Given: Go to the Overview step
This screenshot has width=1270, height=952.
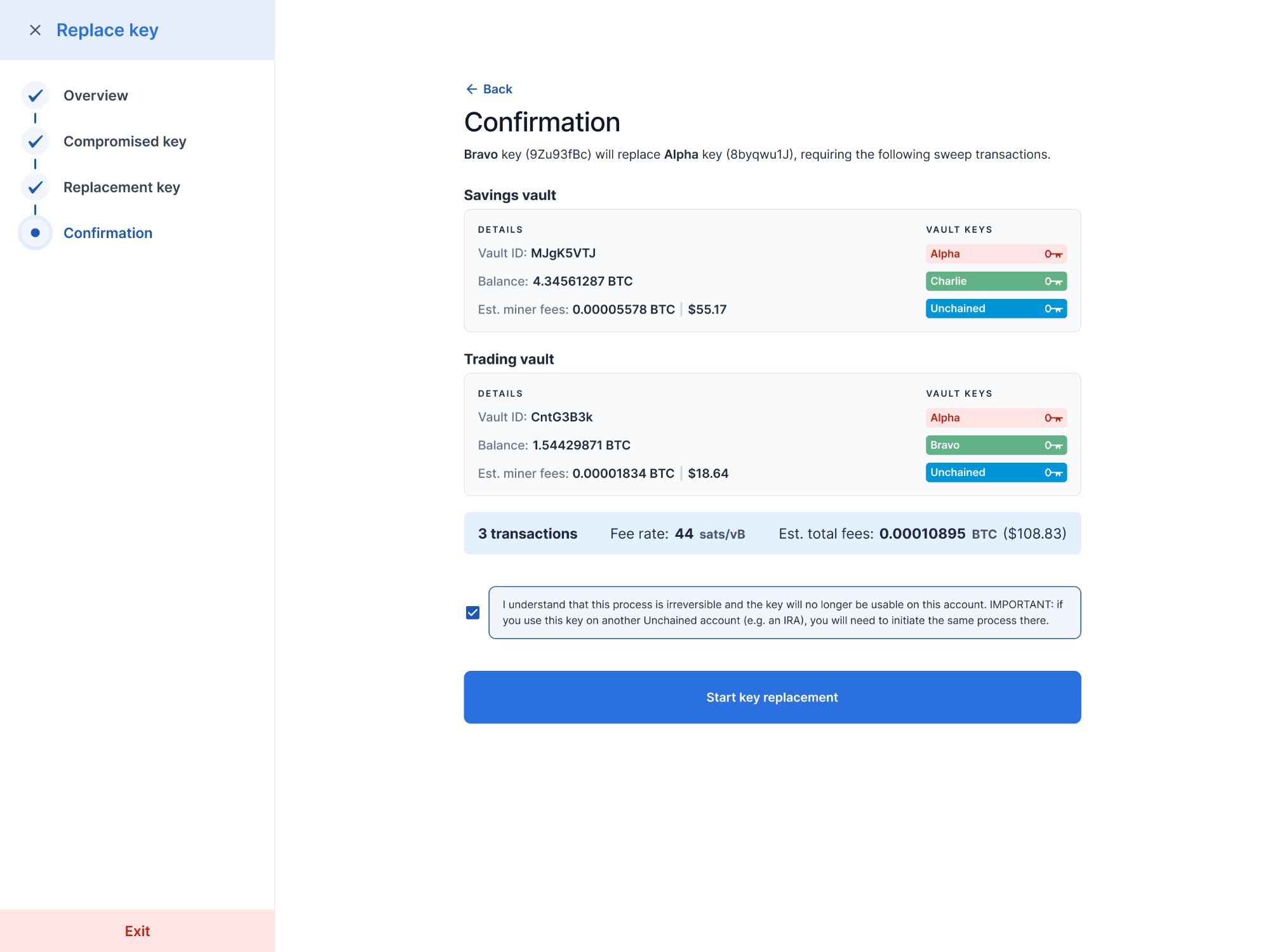Looking at the screenshot, I should coord(96,95).
